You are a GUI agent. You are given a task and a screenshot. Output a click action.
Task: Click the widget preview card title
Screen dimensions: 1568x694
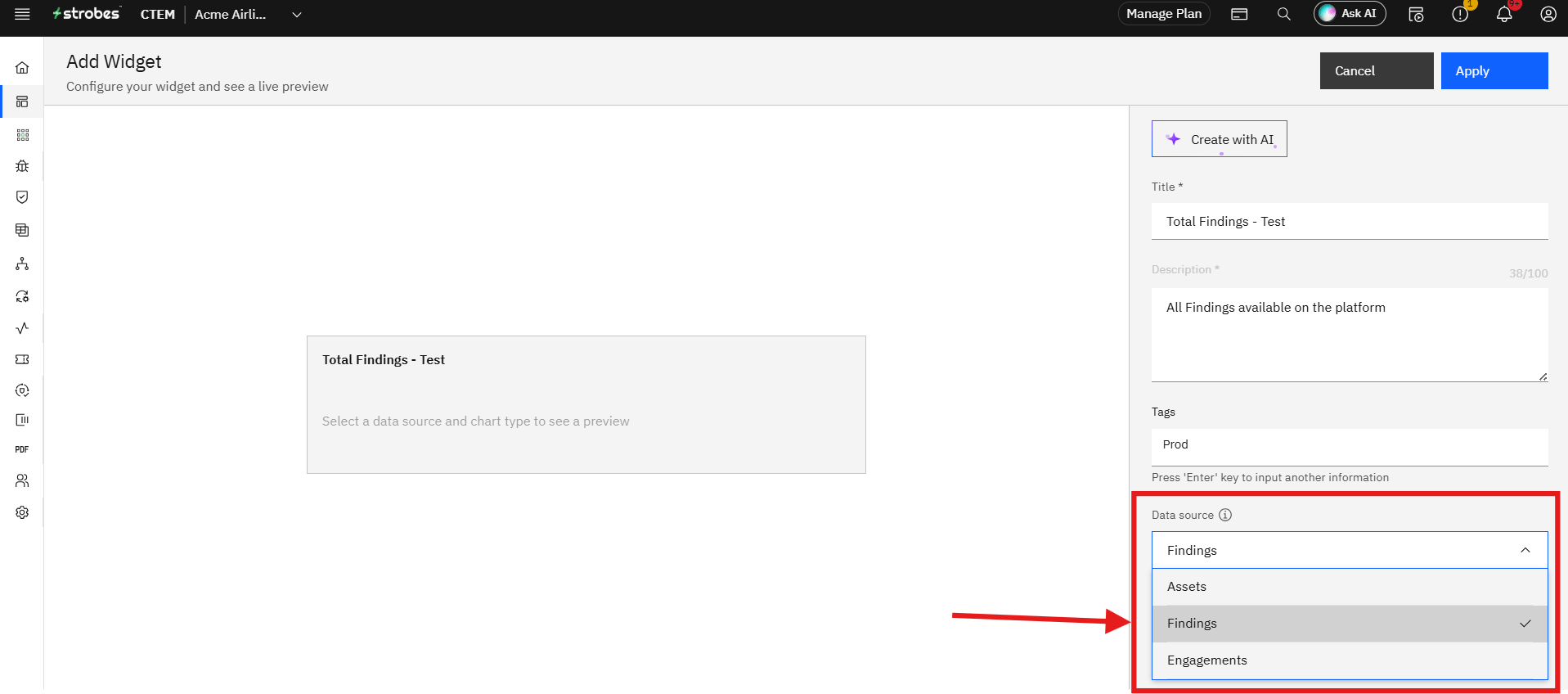384,360
